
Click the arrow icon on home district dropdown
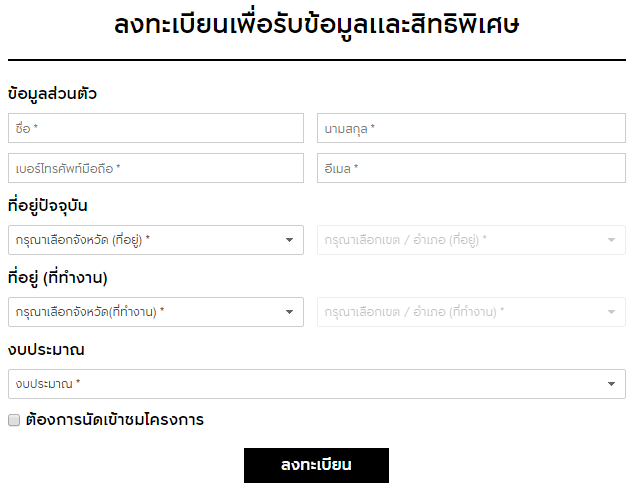[x=611, y=240]
